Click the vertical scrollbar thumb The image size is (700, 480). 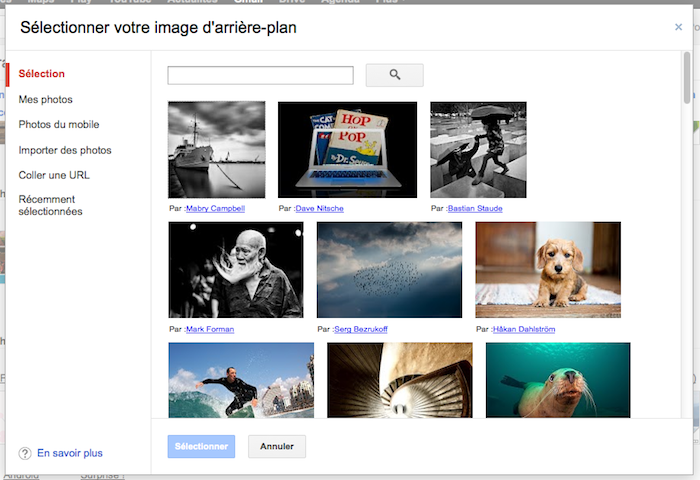tap(687, 78)
